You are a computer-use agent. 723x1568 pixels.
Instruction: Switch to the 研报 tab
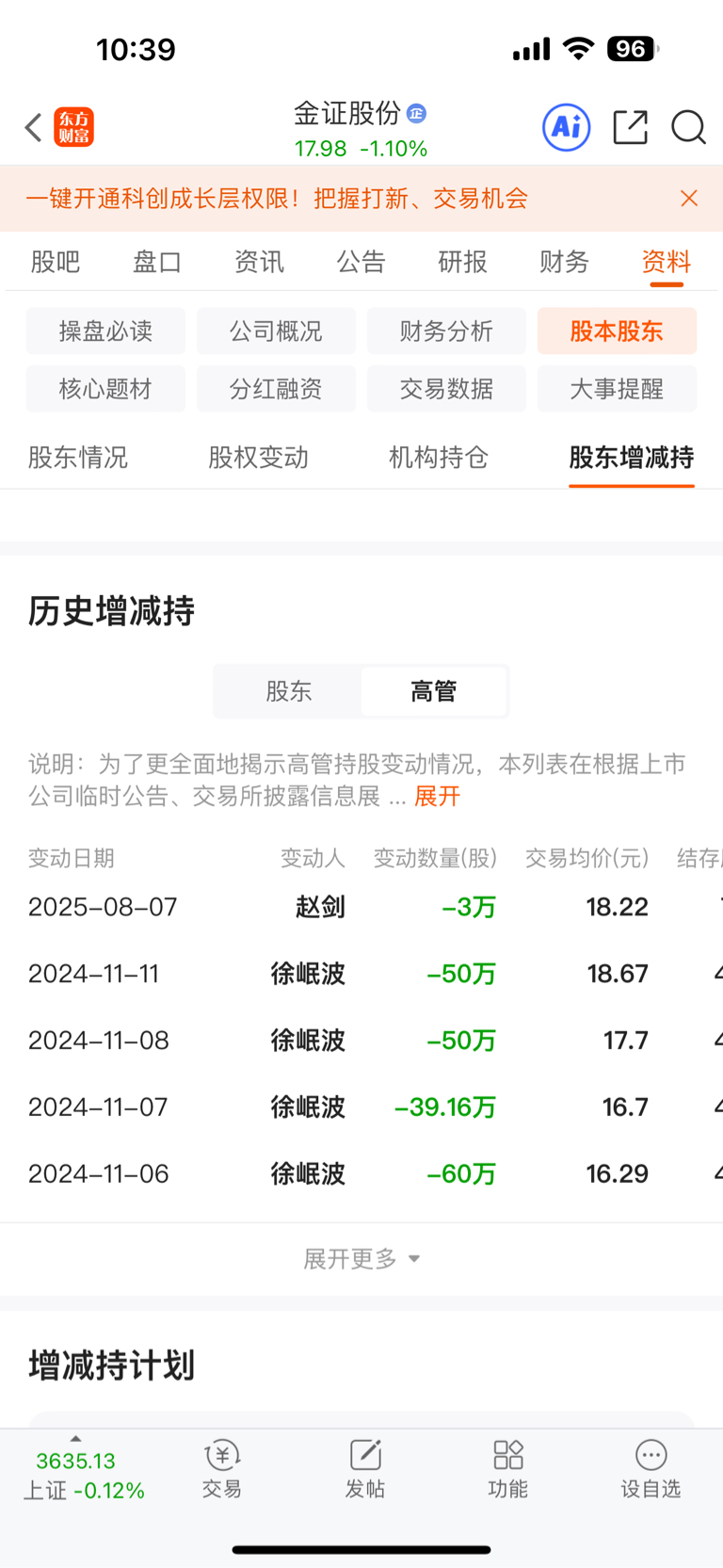coord(463,262)
